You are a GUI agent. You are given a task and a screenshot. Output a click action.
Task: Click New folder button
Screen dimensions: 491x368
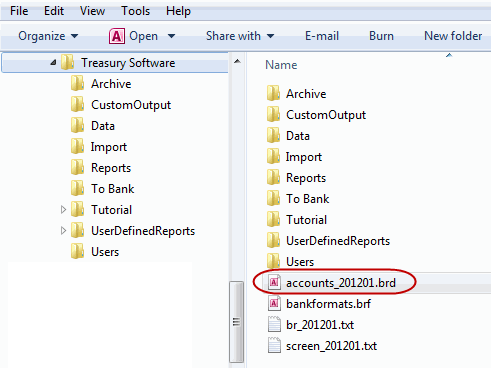pyautogui.click(x=453, y=36)
